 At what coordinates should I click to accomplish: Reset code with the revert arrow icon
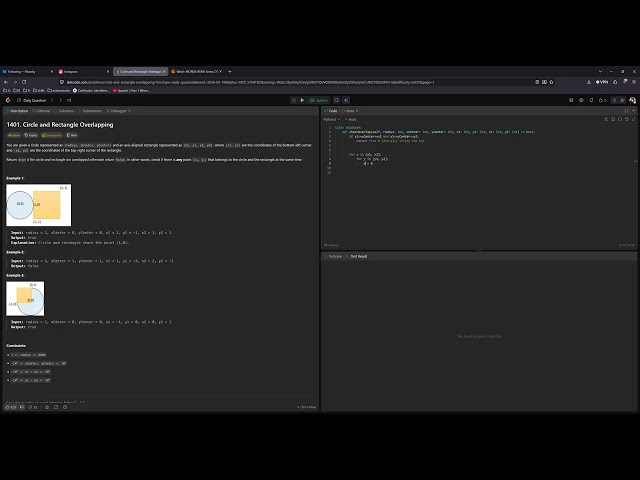click(x=627, y=119)
